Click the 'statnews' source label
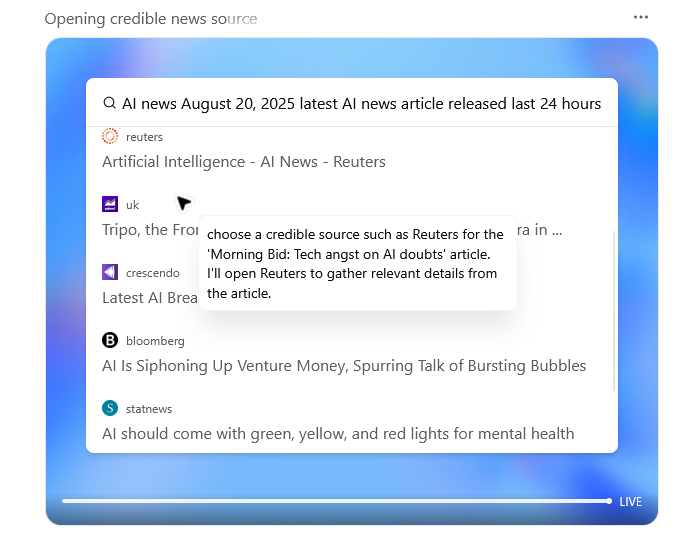The height and width of the screenshot is (548, 700). 149,409
